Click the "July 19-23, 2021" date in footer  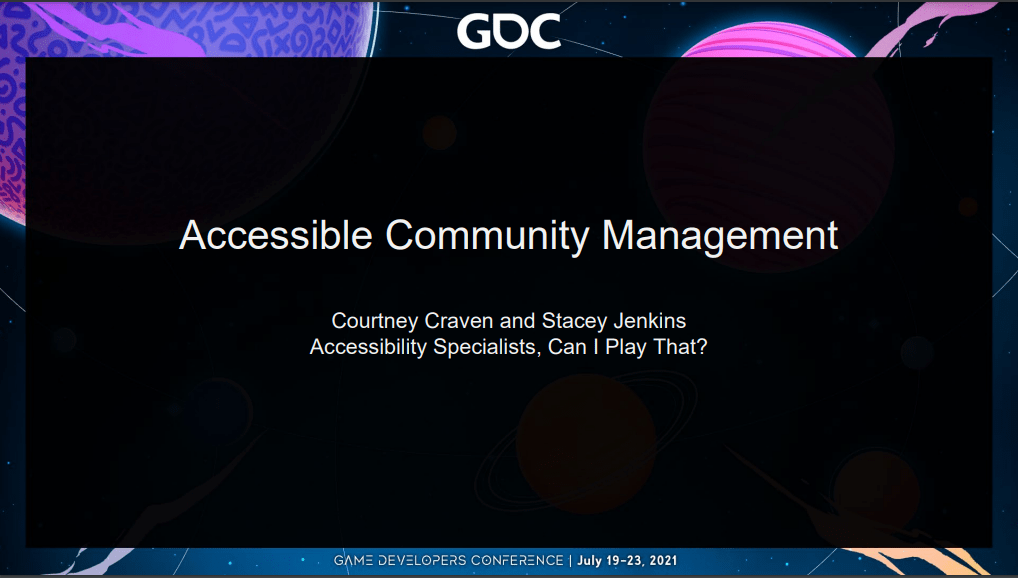click(626, 560)
